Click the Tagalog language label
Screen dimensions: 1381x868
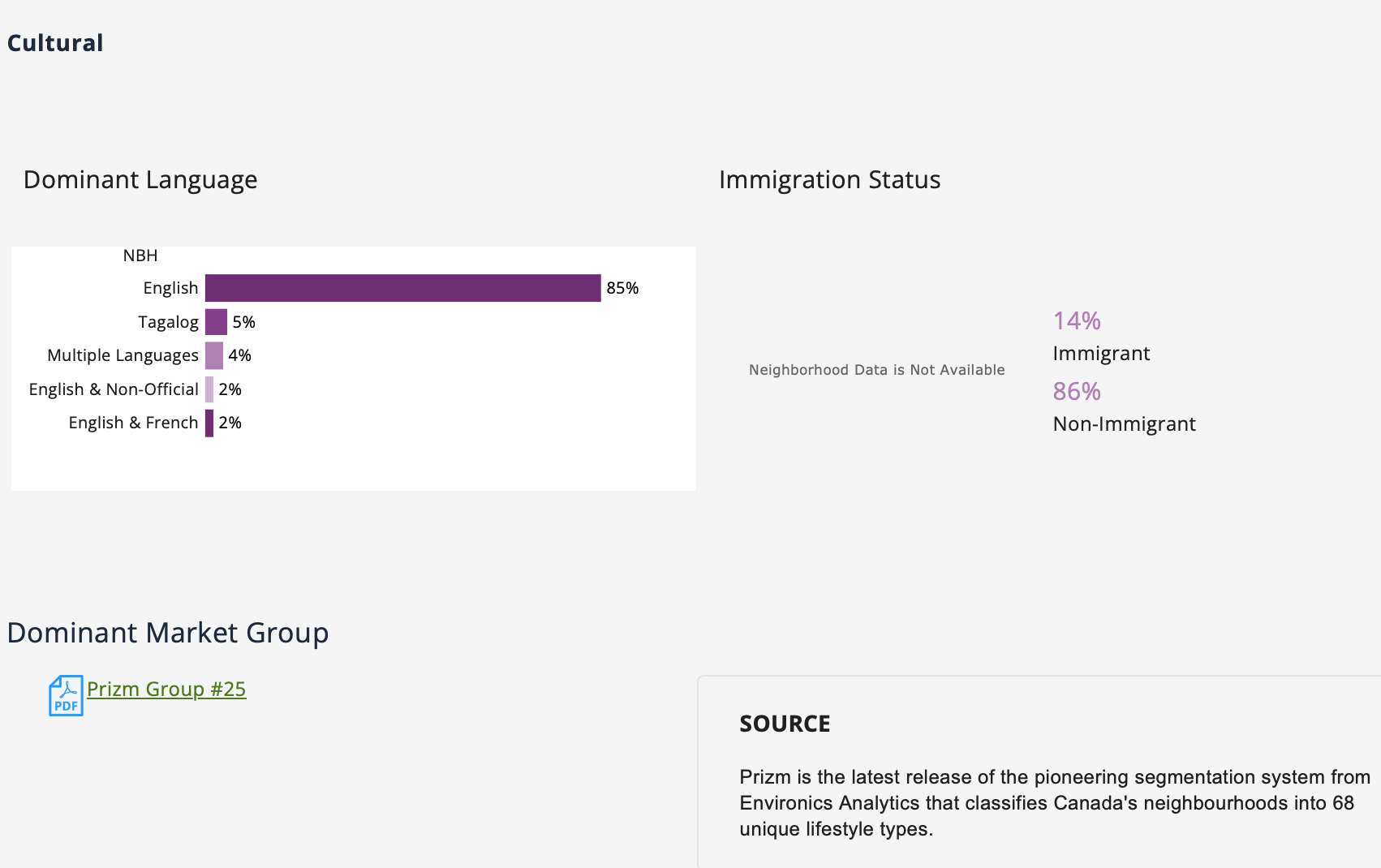point(168,322)
